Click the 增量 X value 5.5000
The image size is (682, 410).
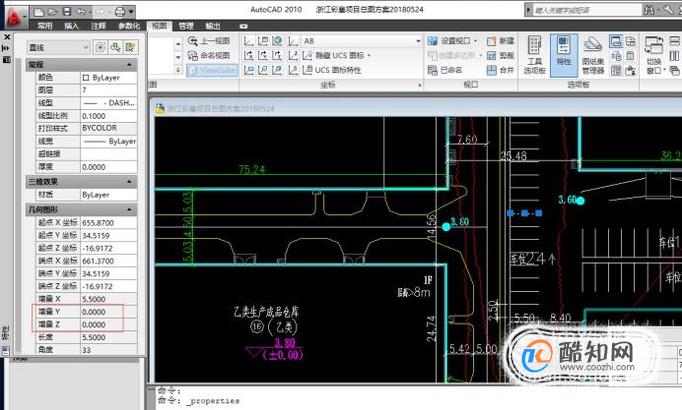109,299
